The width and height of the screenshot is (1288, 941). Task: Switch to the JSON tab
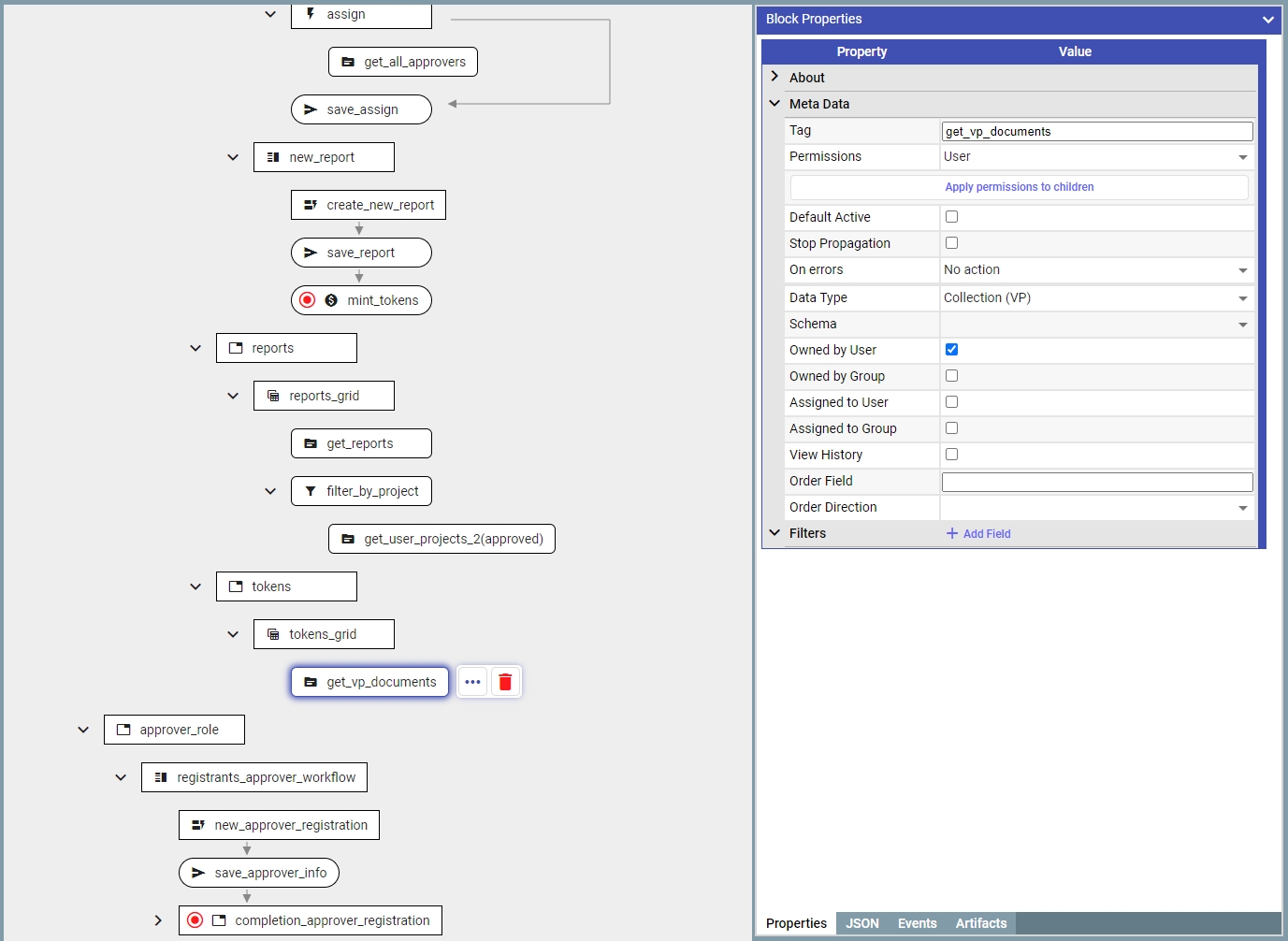[x=861, y=923]
